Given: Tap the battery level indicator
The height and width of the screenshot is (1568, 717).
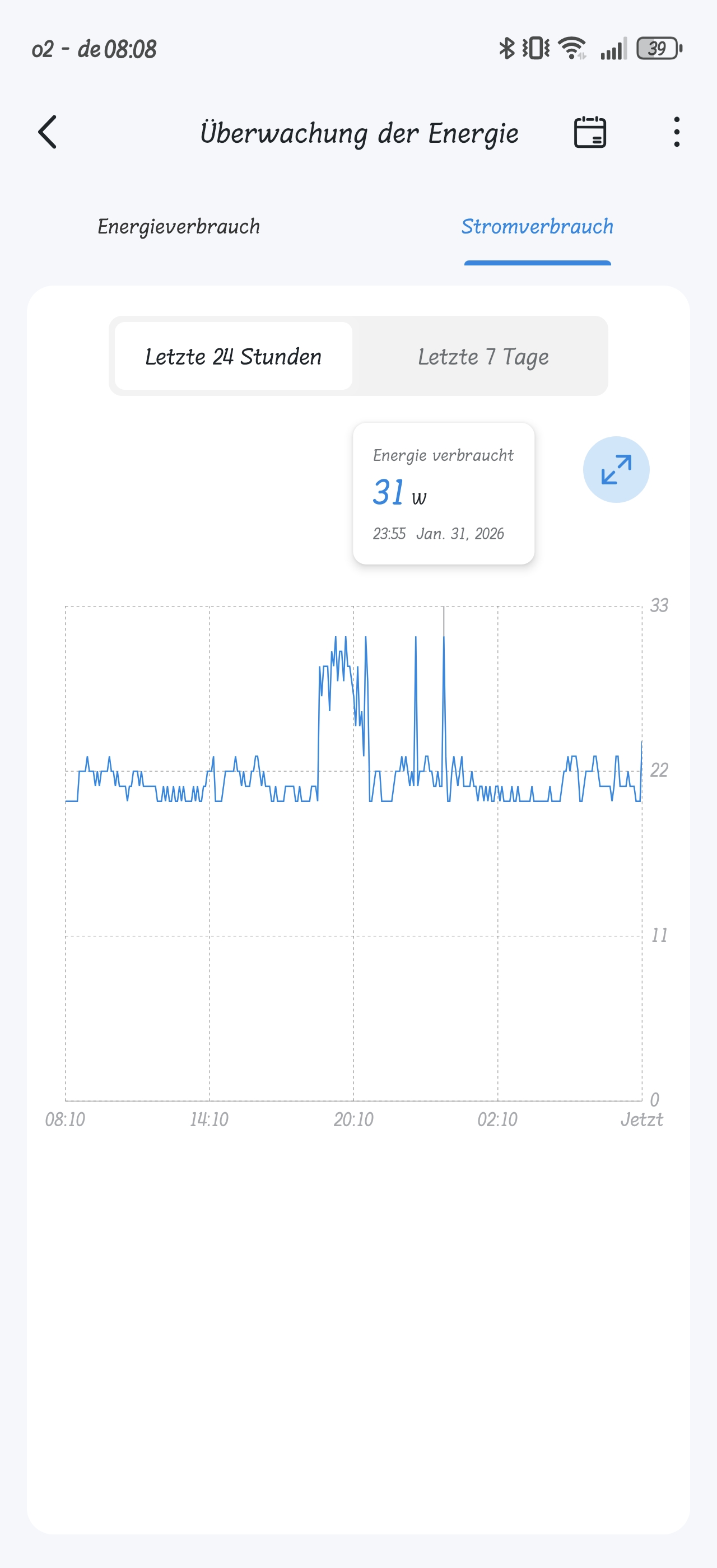Looking at the screenshot, I should pyautogui.click(x=659, y=48).
